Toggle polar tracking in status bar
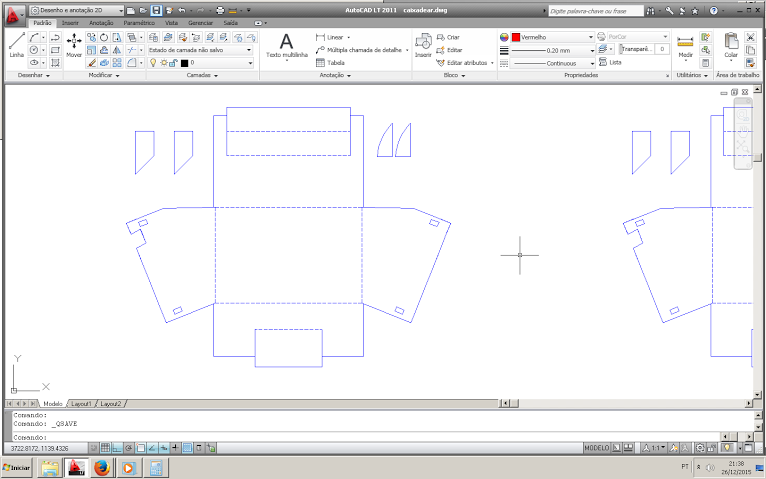The width and height of the screenshot is (766, 479). (x=128, y=448)
